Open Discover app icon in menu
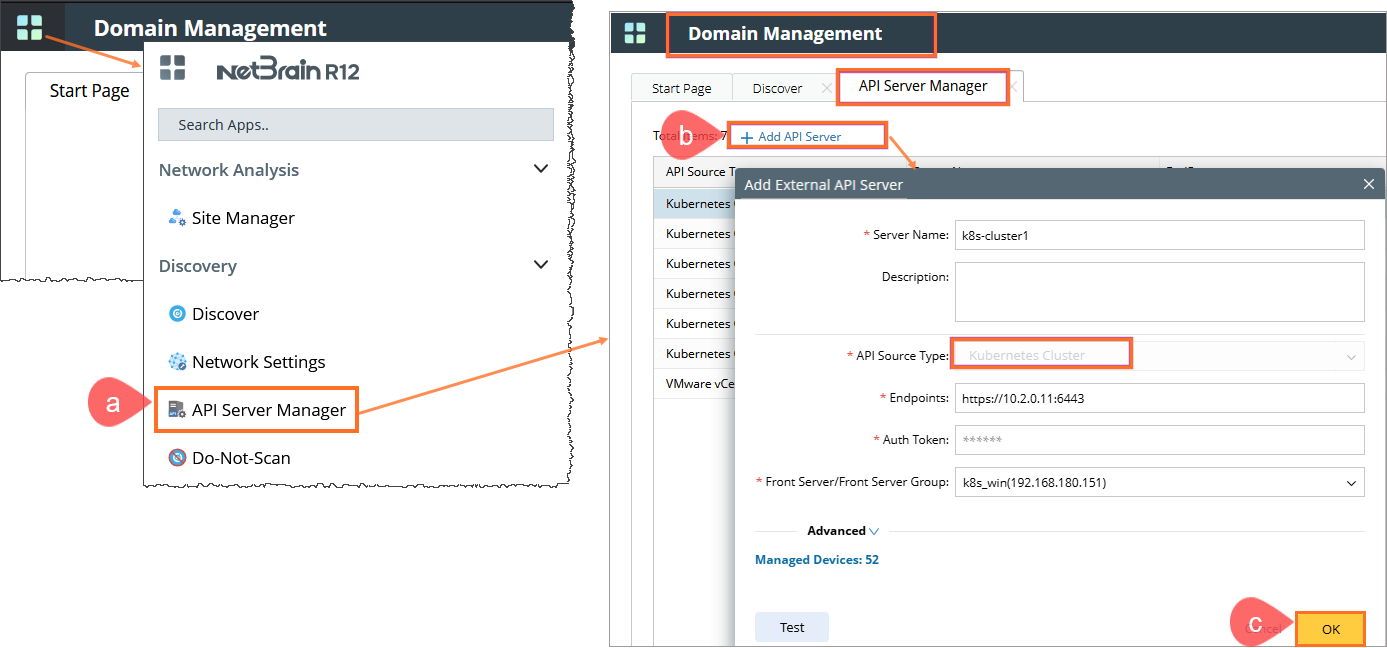The image size is (1387, 648). point(177,314)
